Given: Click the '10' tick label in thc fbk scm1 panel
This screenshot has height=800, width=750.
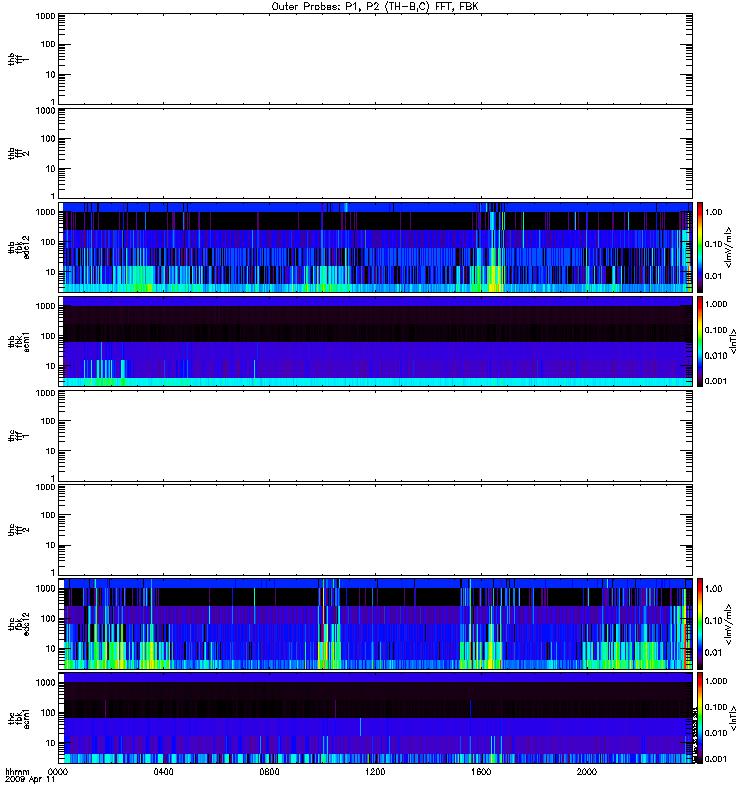Looking at the screenshot, I should (x=51, y=743).
